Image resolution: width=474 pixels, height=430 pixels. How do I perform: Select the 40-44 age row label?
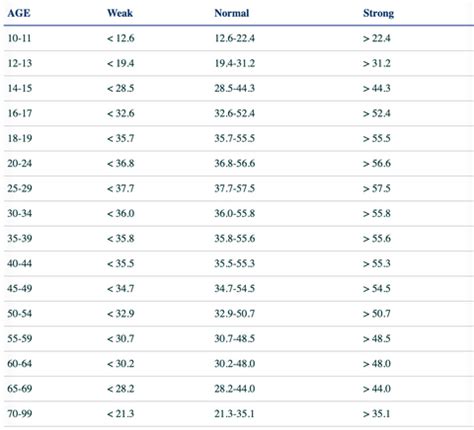pos(20,263)
